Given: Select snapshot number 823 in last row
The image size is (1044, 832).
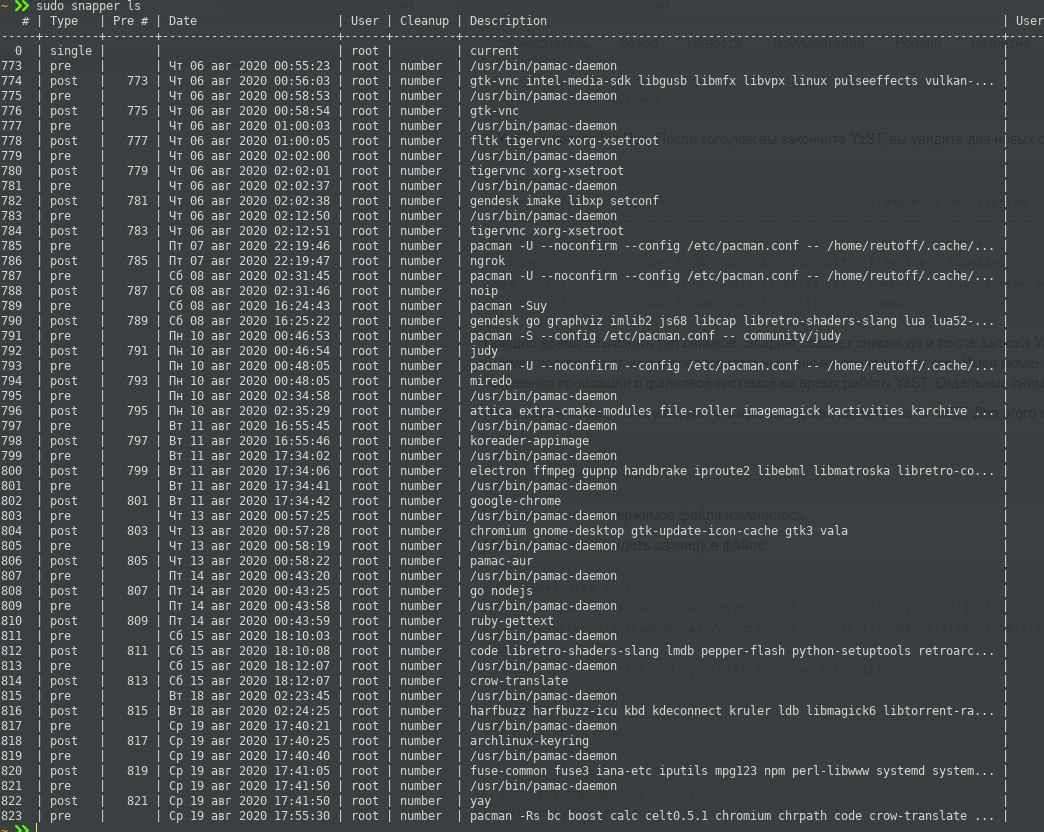Looking at the screenshot, I should (11, 816).
